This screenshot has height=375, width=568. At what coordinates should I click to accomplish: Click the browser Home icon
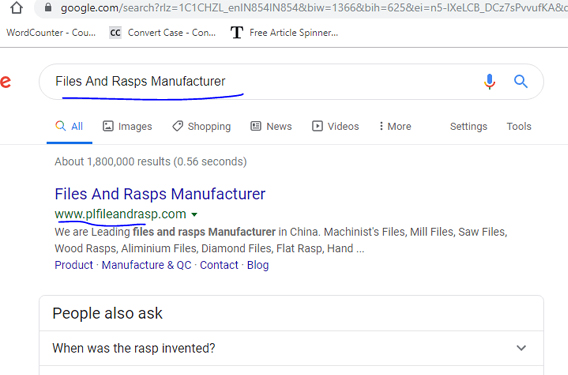[16, 7]
